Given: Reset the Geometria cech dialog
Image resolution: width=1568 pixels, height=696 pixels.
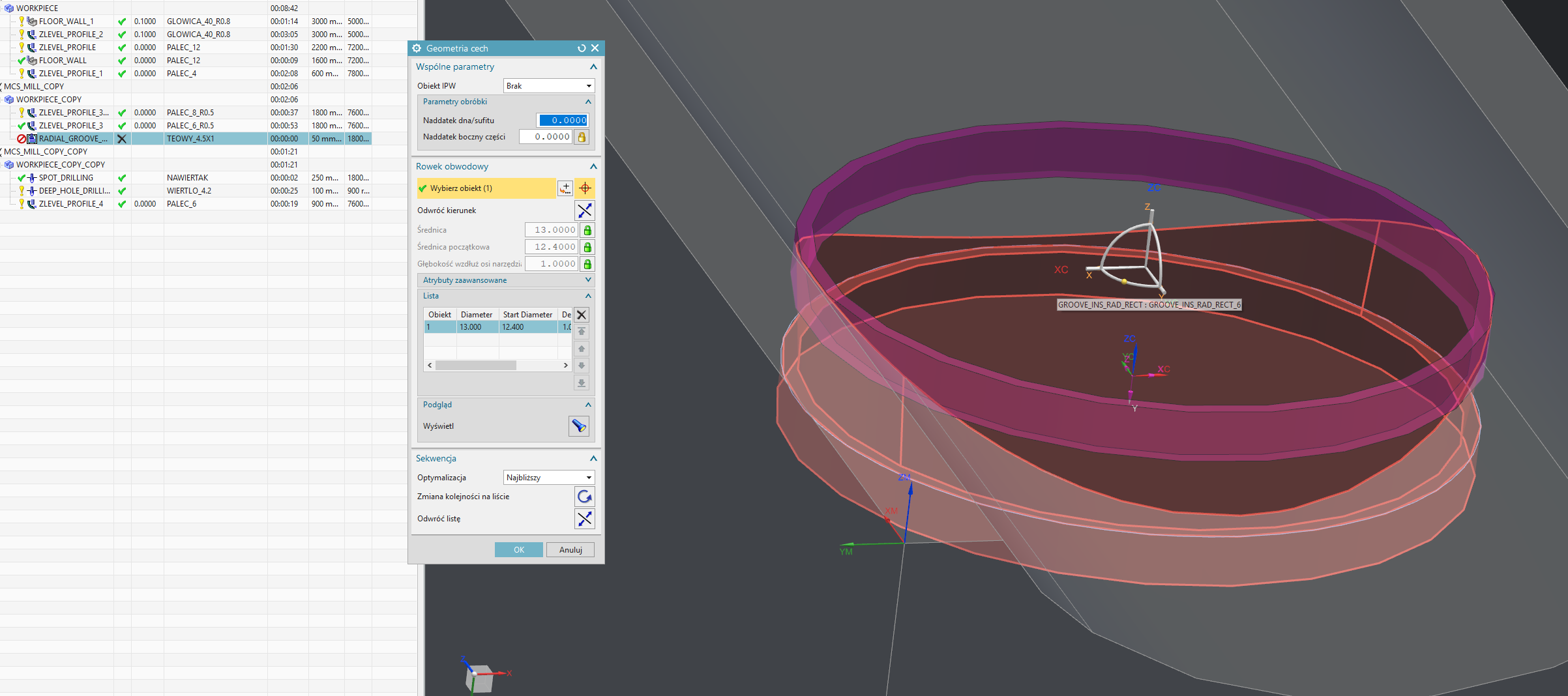Looking at the screenshot, I should [582, 48].
